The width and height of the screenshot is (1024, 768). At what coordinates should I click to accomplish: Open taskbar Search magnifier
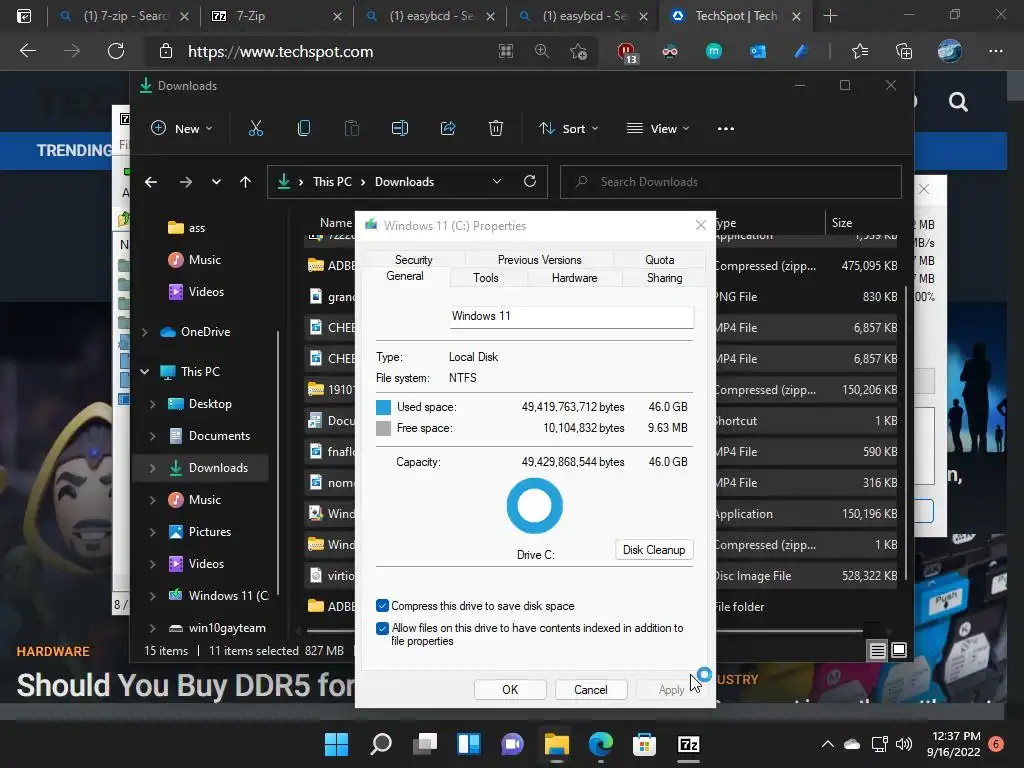click(x=381, y=744)
